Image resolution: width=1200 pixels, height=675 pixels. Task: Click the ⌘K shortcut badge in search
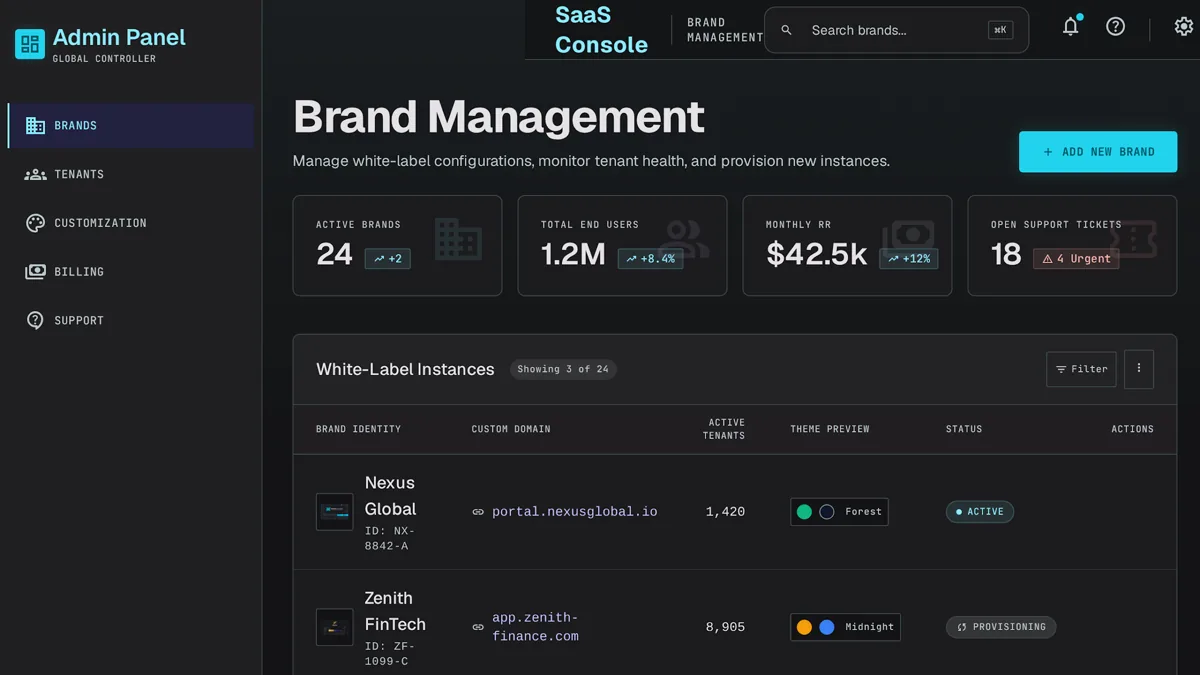pos(1000,30)
